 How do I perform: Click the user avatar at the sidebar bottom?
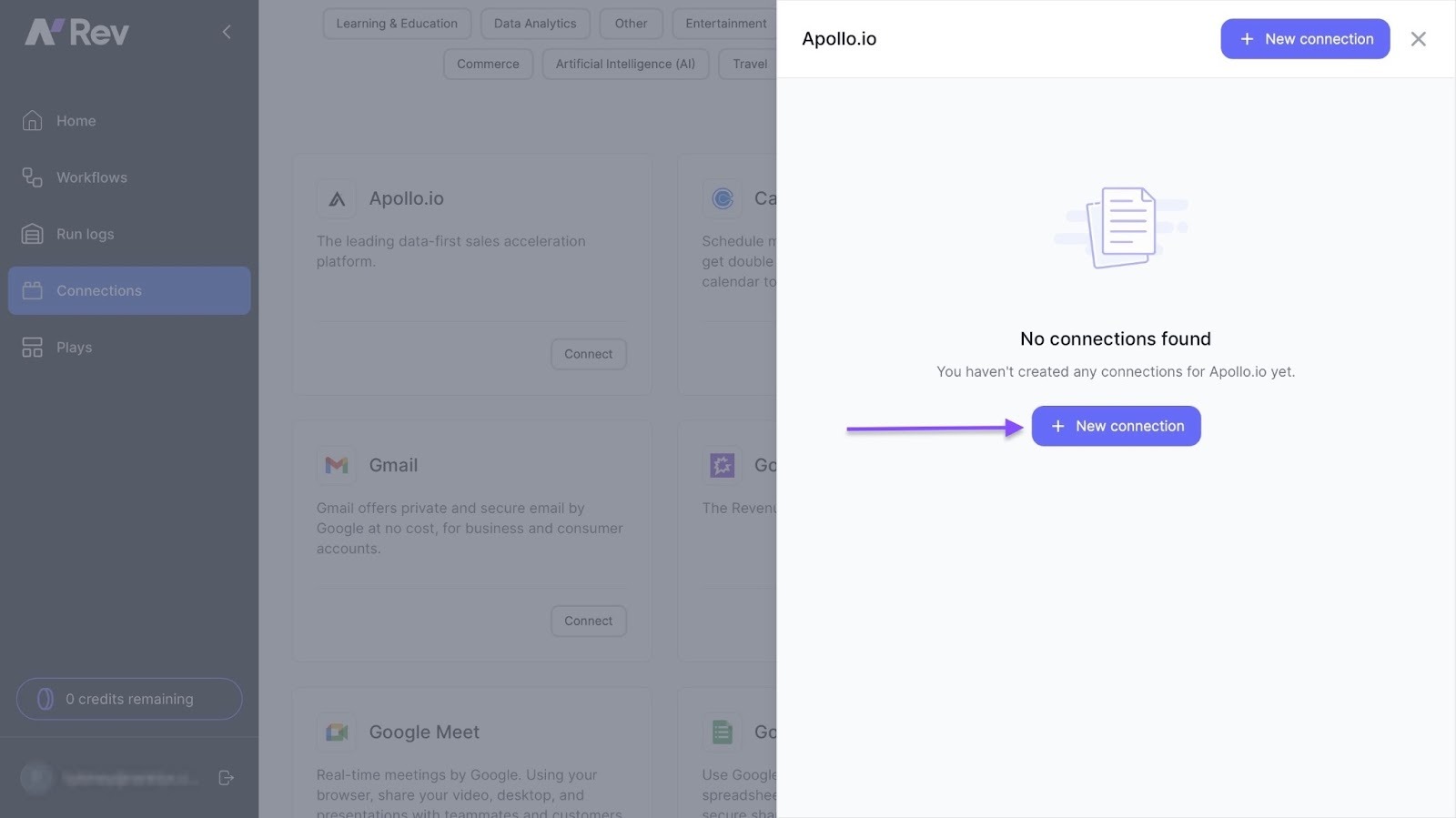pyautogui.click(x=36, y=778)
